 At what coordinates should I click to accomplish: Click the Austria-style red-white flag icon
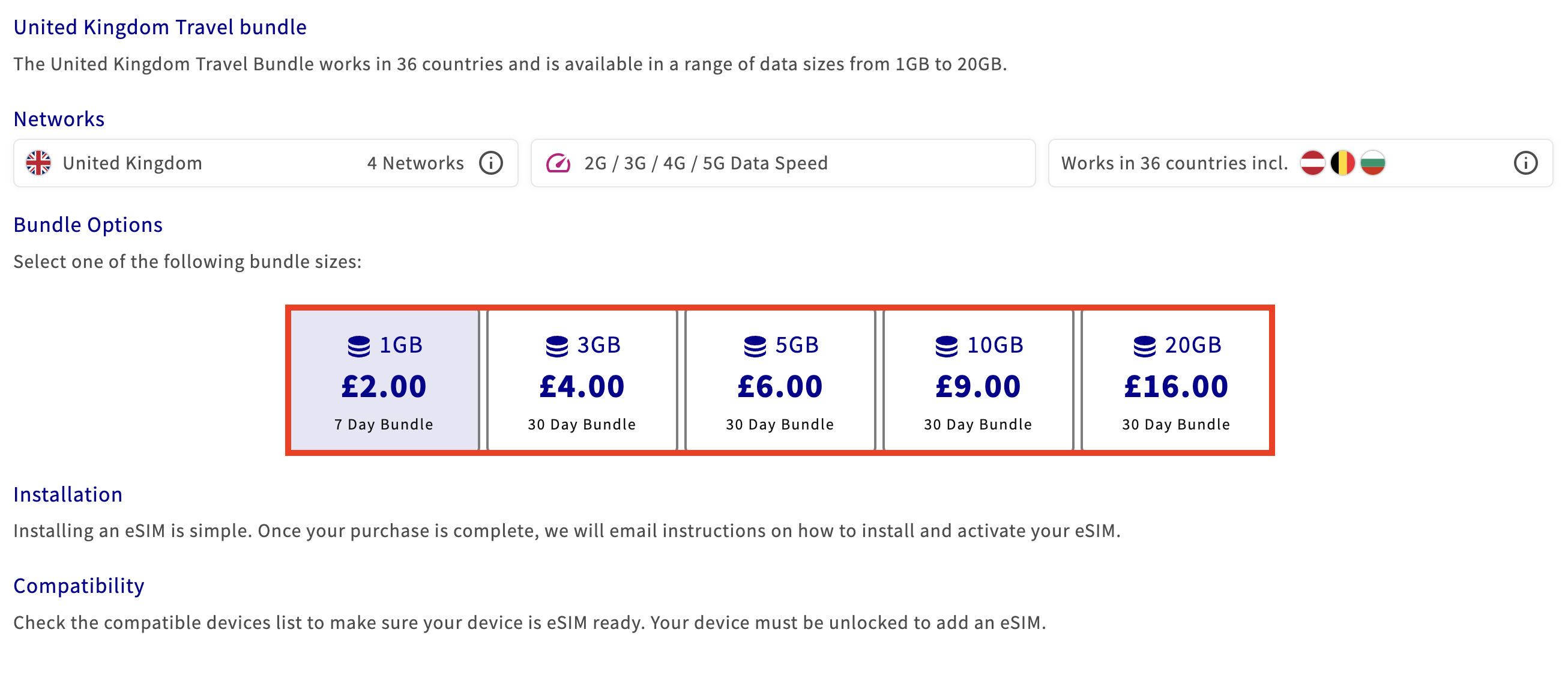(1312, 163)
